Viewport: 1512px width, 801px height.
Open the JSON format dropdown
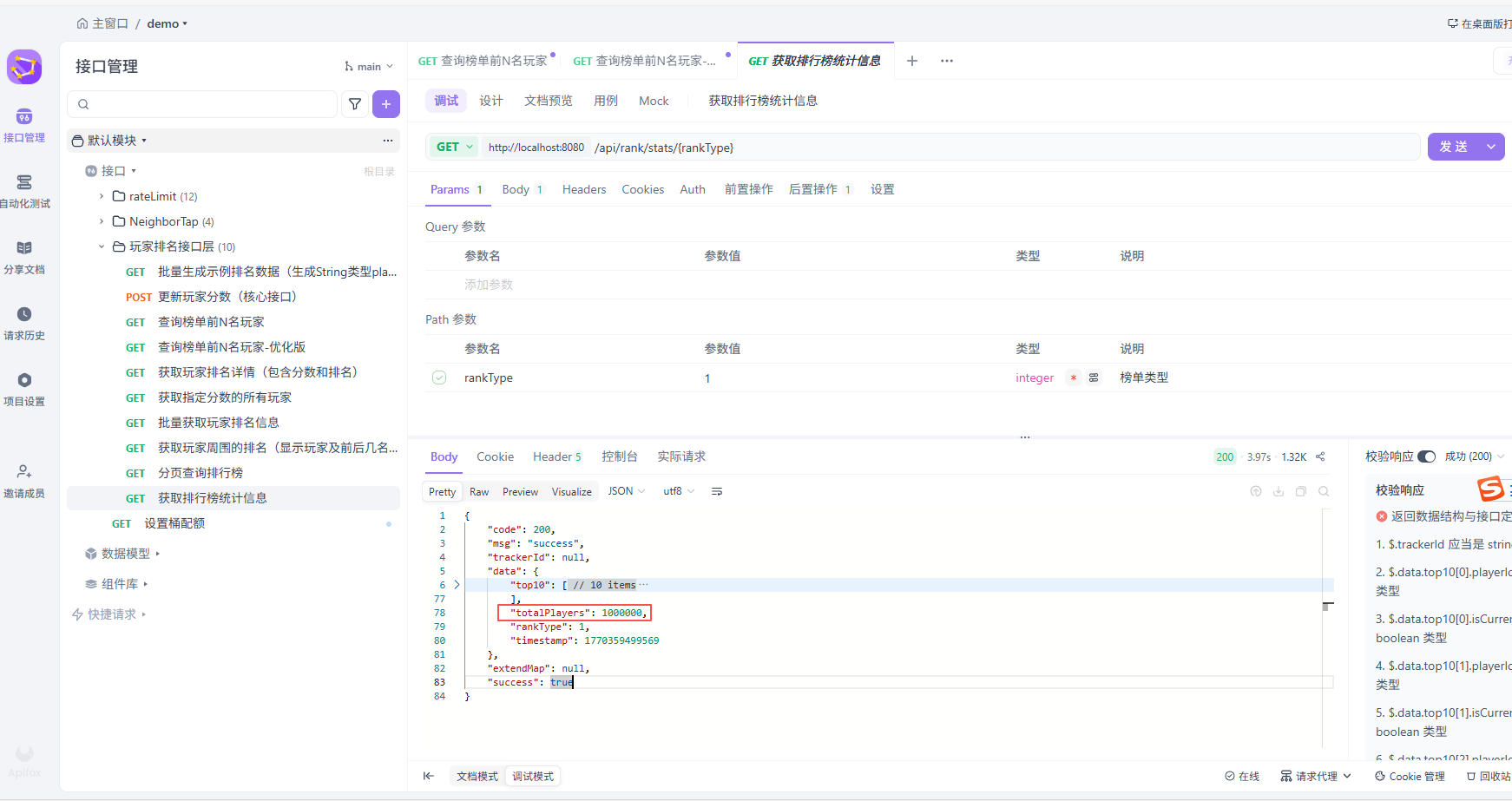tap(626, 491)
